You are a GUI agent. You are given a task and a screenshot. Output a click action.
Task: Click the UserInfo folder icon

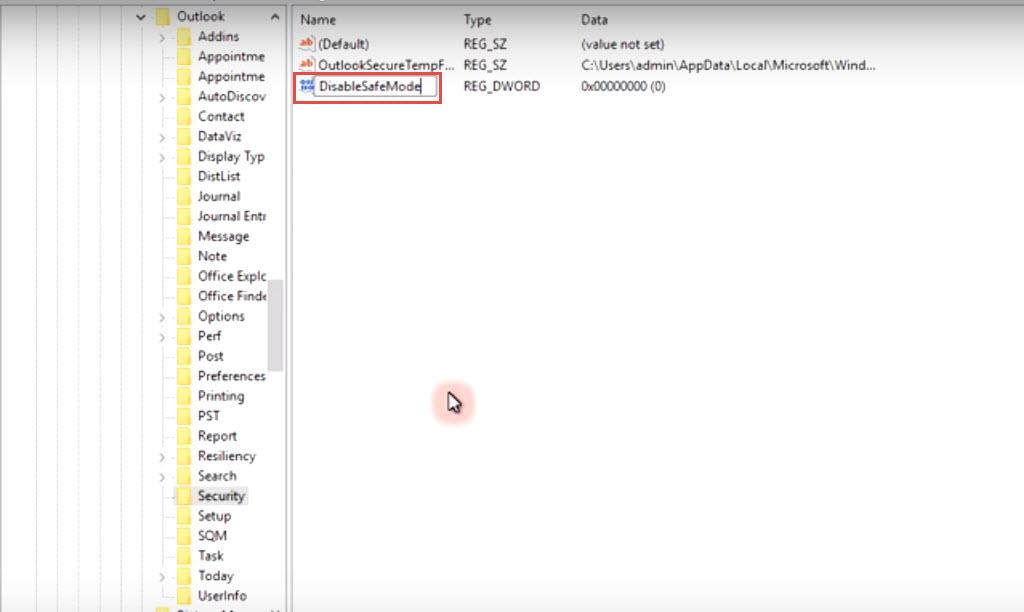click(x=184, y=596)
